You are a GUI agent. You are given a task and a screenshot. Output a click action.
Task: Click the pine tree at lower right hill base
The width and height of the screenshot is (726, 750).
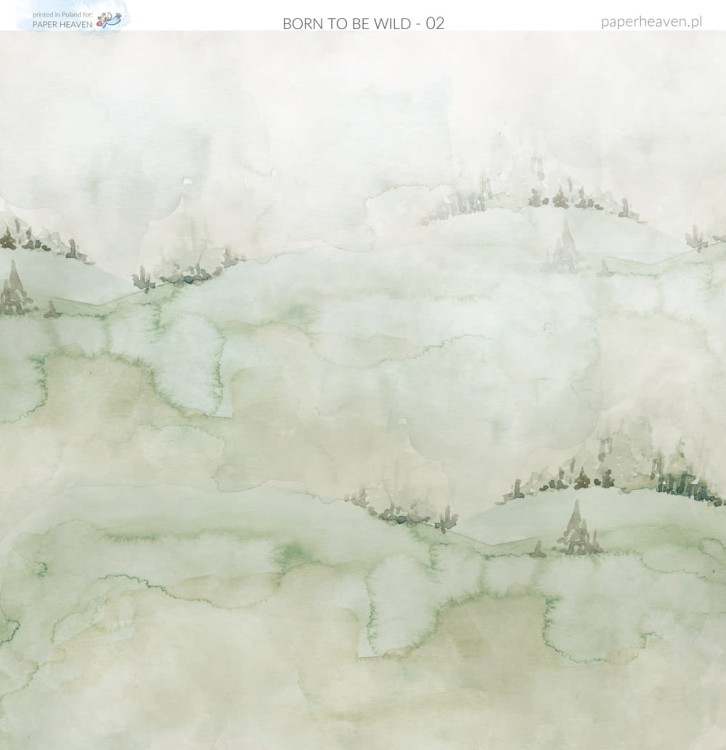click(575, 528)
